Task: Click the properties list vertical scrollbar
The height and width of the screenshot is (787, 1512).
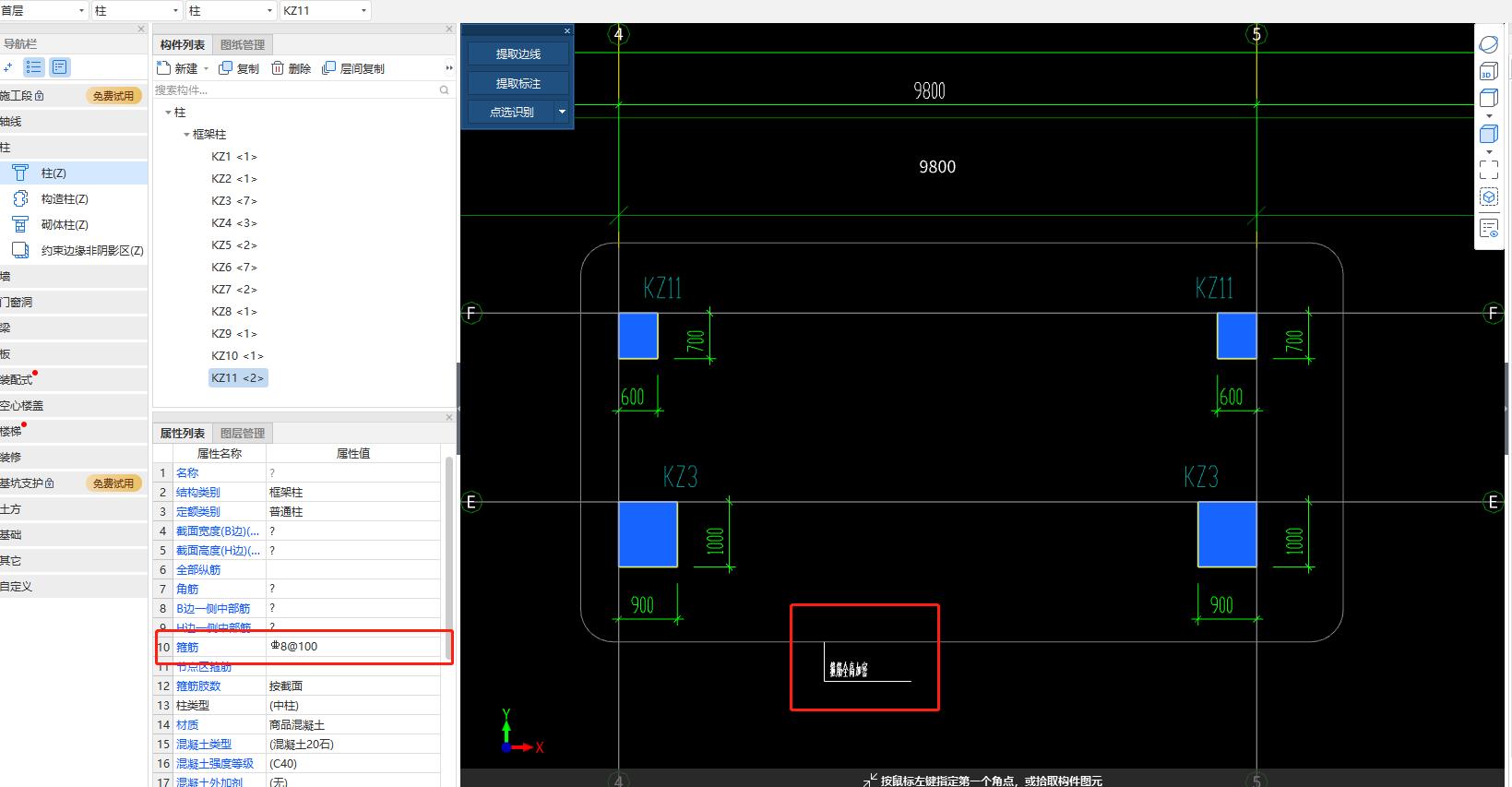Action: [448, 558]
